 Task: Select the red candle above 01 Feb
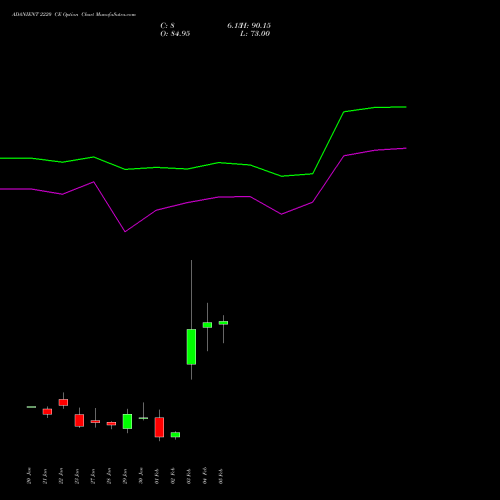[159, 427]
